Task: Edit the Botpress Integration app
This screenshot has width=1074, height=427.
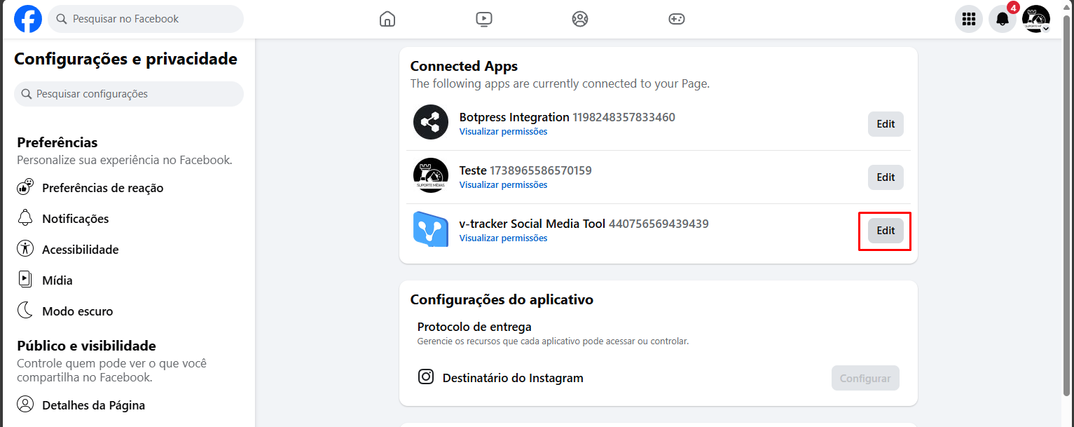Action: (885, 124)
